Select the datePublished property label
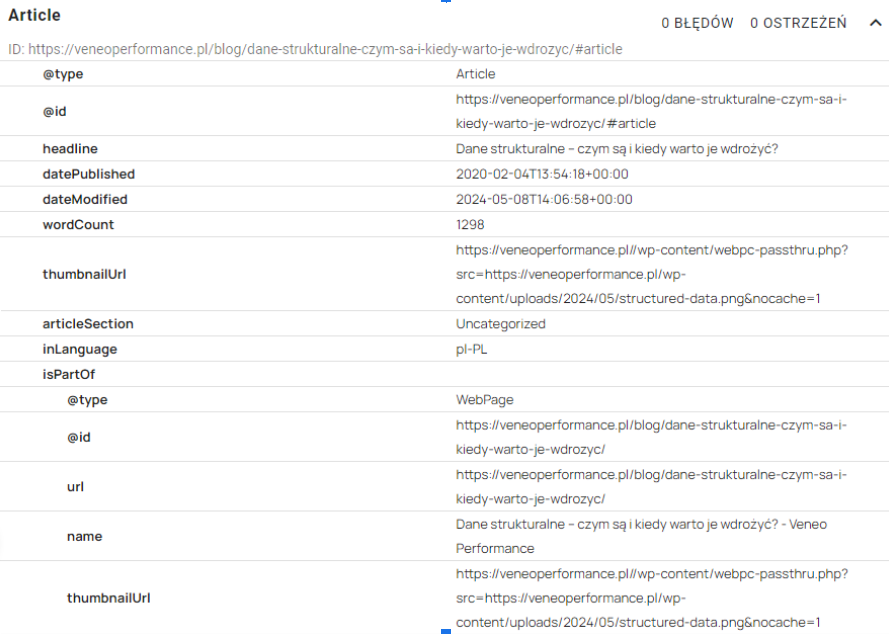The height and width of the screenshot is (634, 889). tap(88, 174)
